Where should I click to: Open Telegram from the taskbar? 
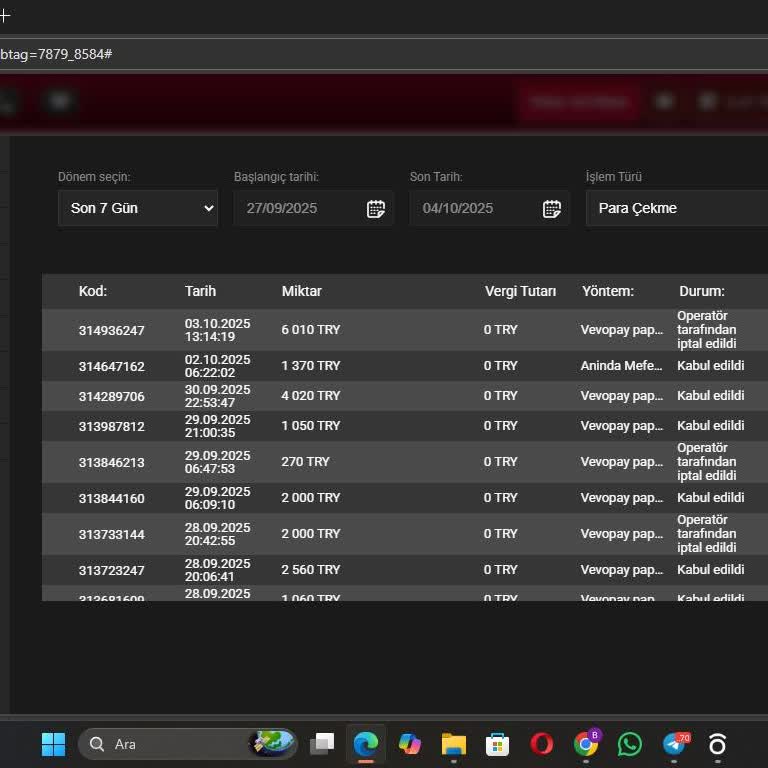(675, 744)
